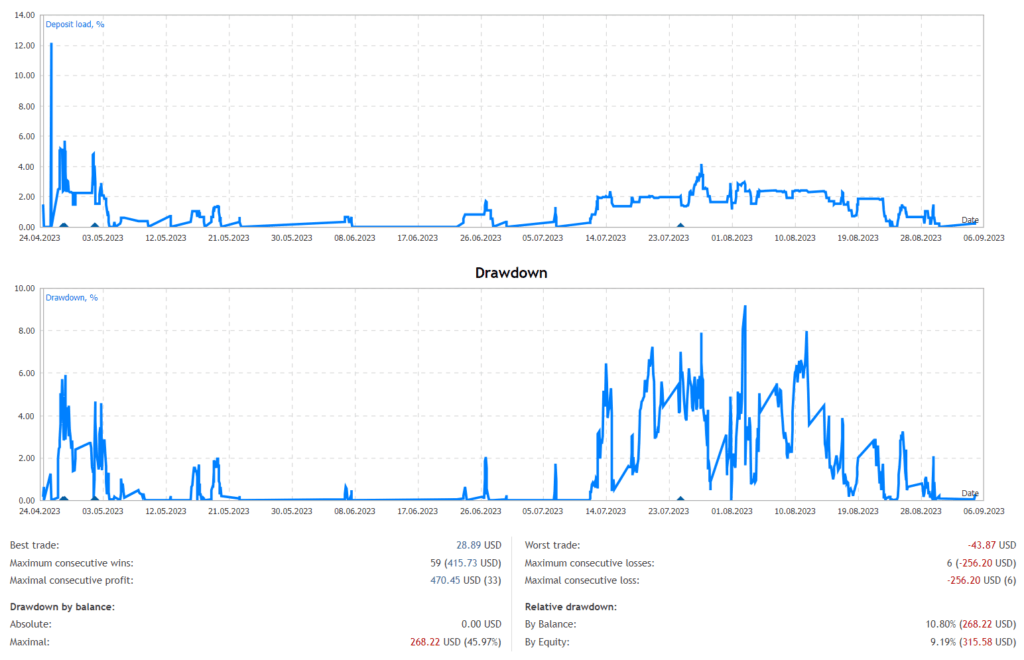Click the "Relative drawdown:" section heading
Viewport: 1024px width, 660px height.
coord(571,606)
